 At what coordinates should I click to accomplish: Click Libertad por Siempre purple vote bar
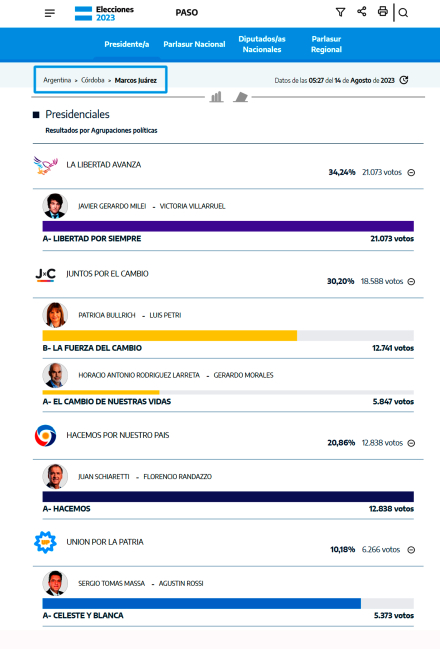[228, 226]
